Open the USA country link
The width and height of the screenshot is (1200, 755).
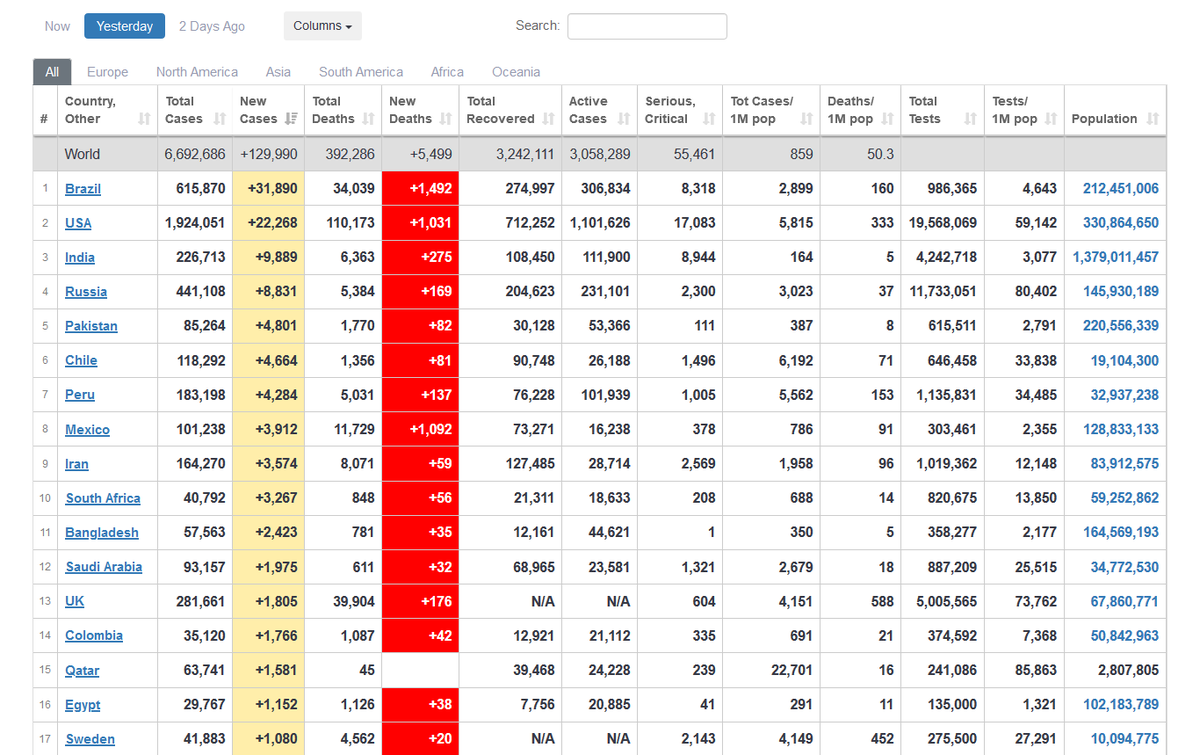coord(78,223)
